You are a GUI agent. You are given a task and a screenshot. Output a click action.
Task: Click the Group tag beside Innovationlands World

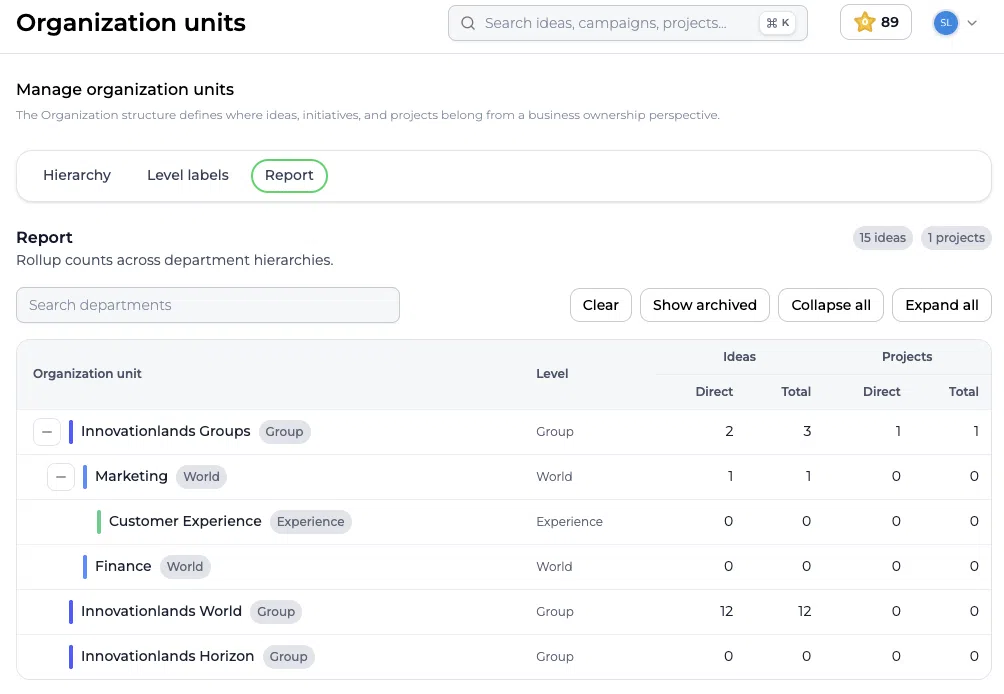tap(276, 612)
